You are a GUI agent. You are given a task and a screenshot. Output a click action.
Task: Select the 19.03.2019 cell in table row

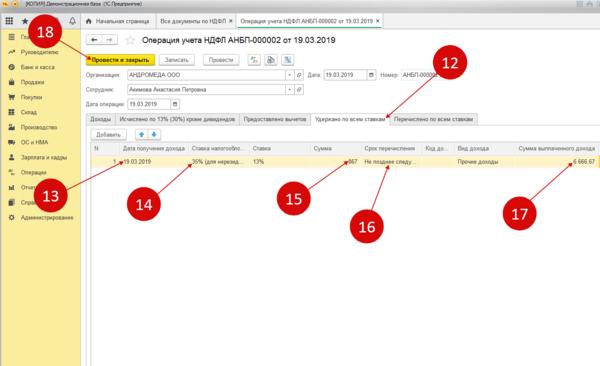[154, 162]
